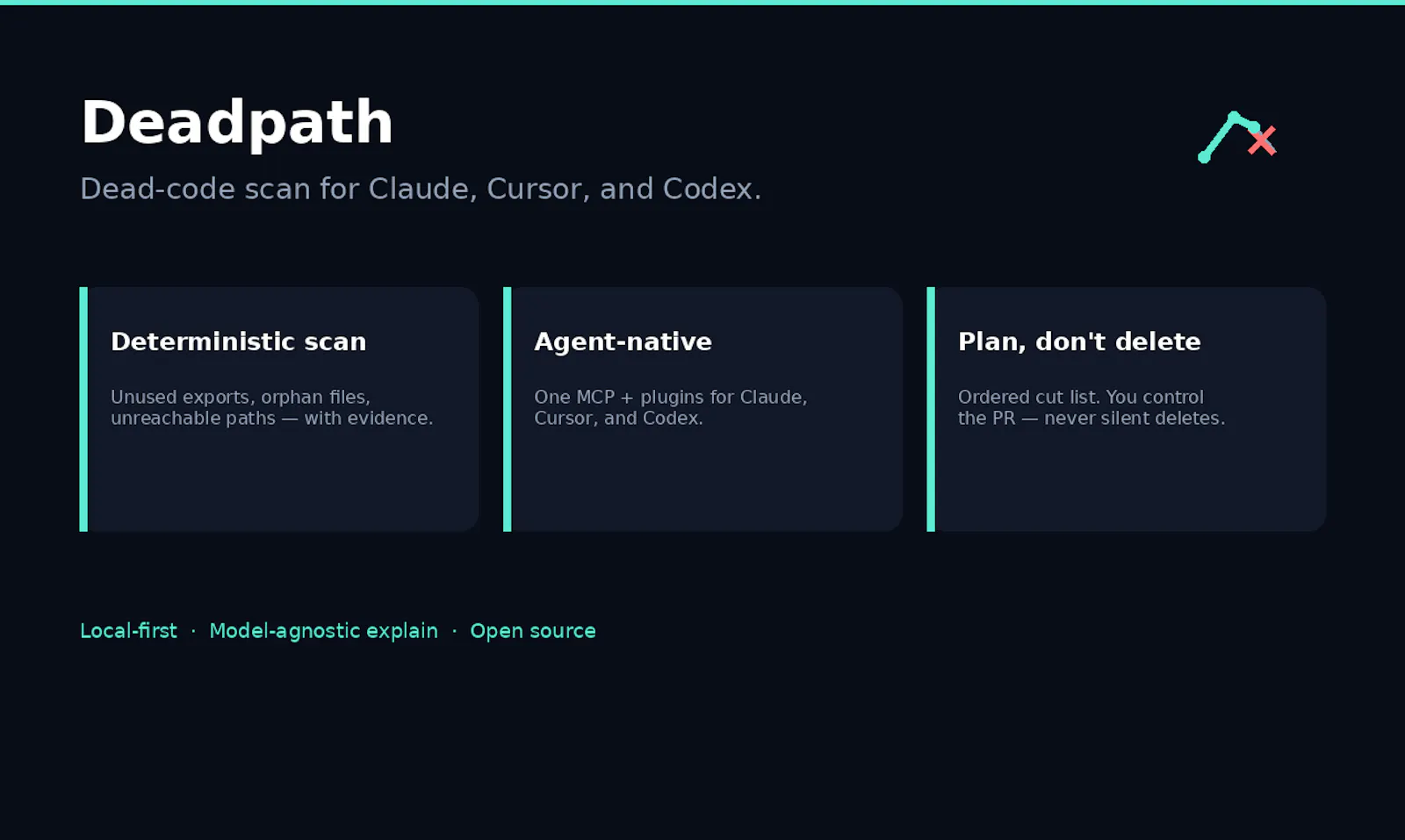Click the Local-first footer label
The image size is (1405, 840).
[x=128, y=631]
